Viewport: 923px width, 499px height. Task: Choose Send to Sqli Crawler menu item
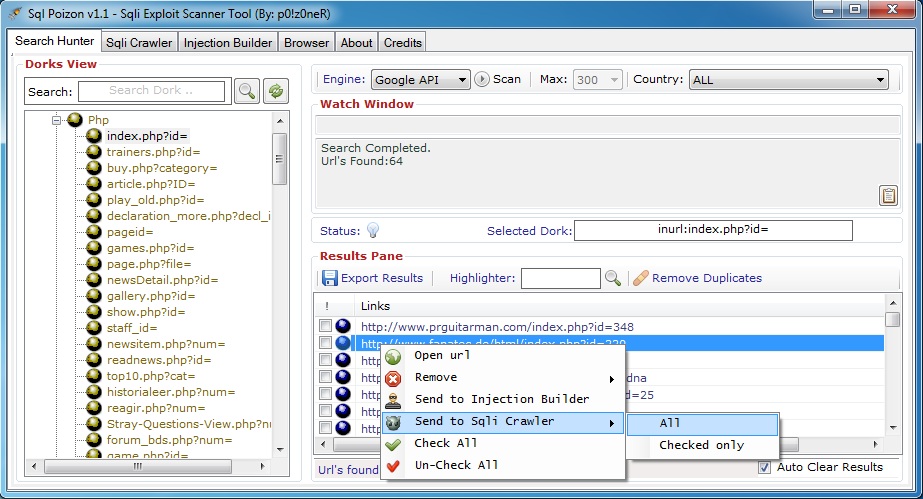pyautogui.click(x=503, y=423)
